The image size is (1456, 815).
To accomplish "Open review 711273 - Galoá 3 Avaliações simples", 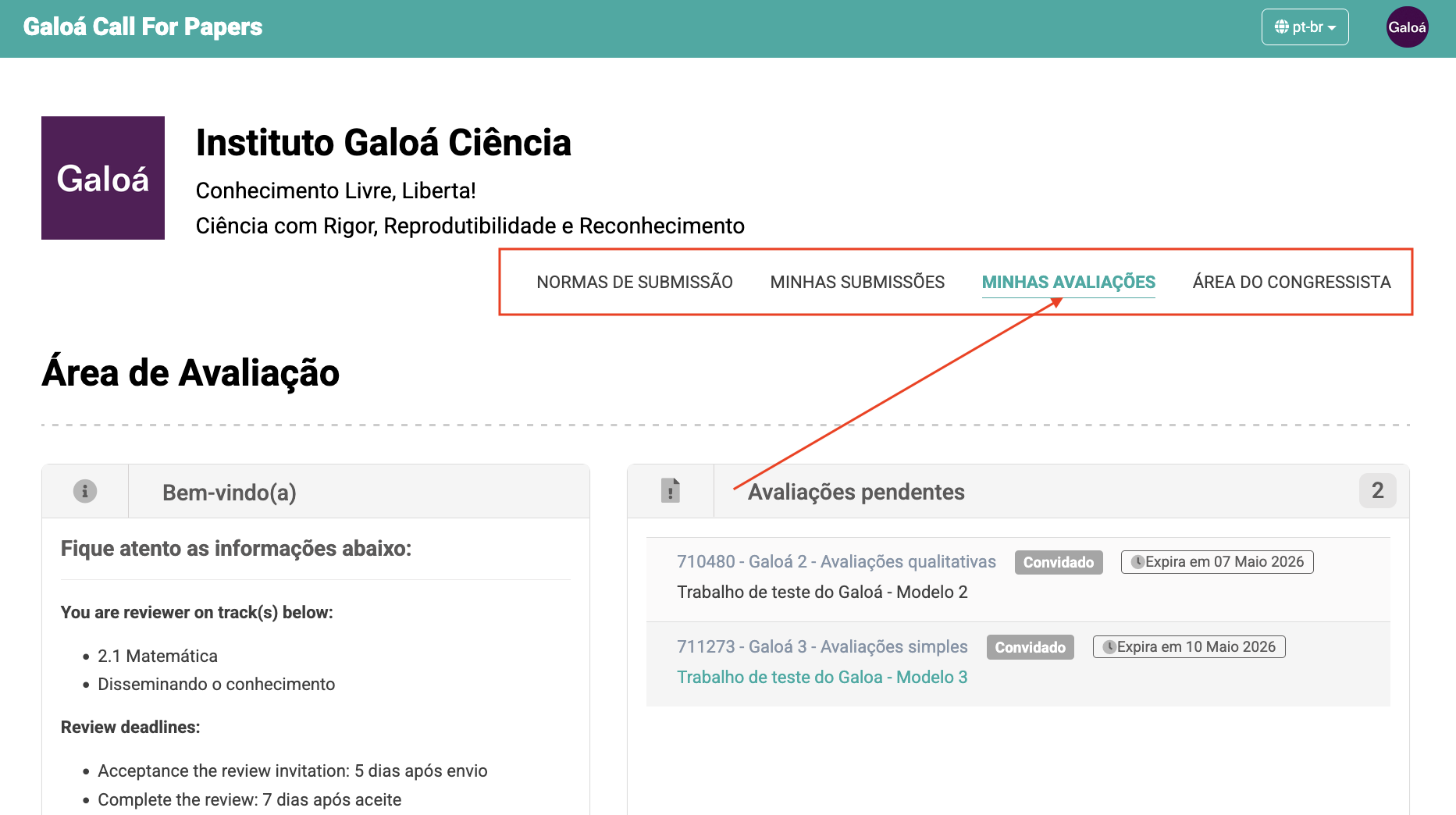I will pos(822,646).
